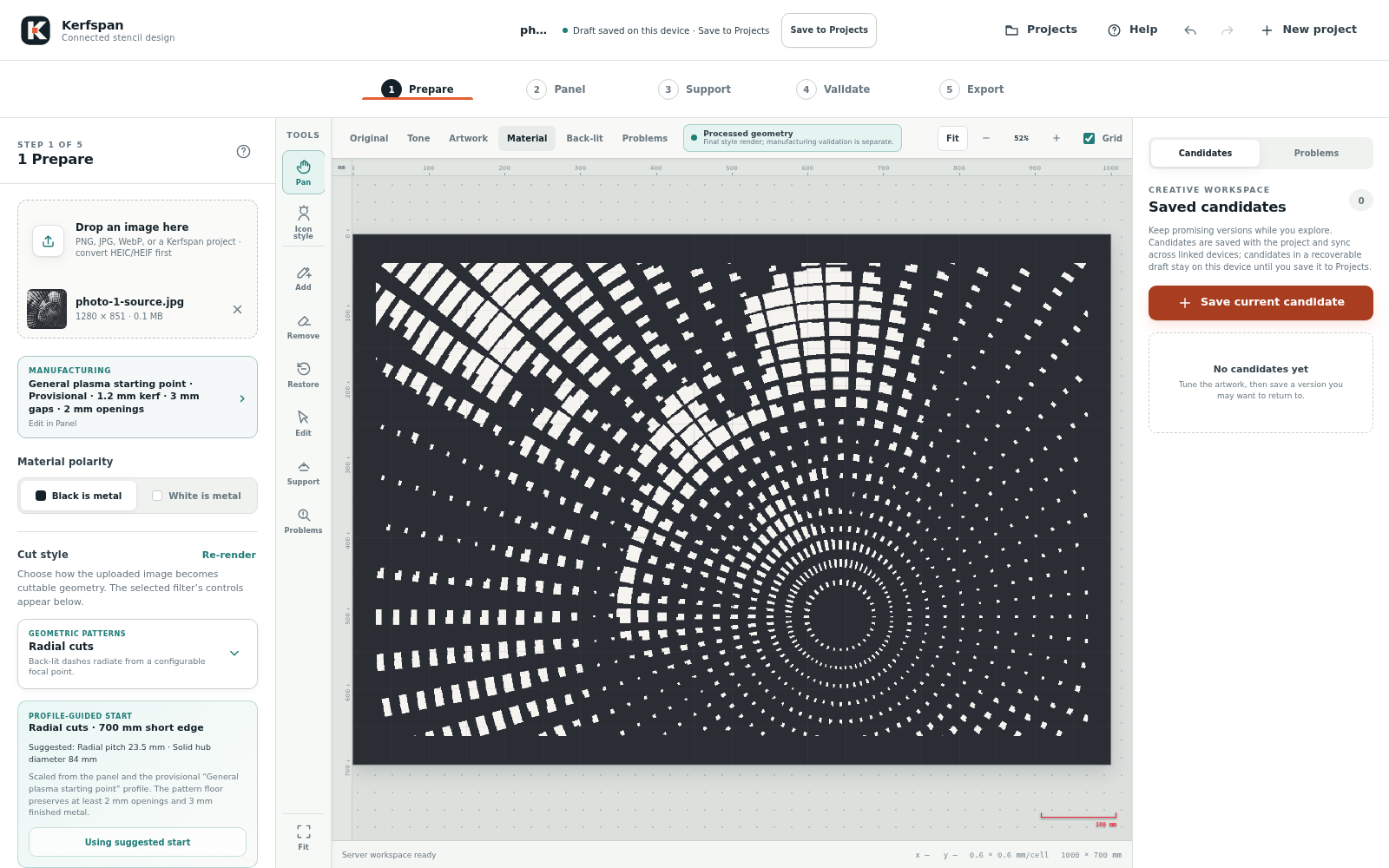Select the Restore tool
Viewport: 1389px width, 868px height.
point(303,376)
